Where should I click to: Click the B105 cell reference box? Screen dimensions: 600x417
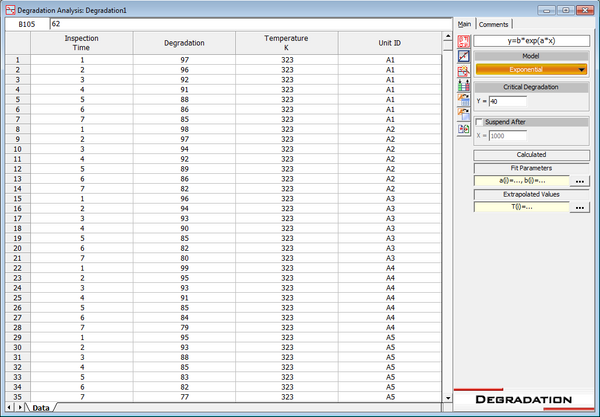(24, 23)
